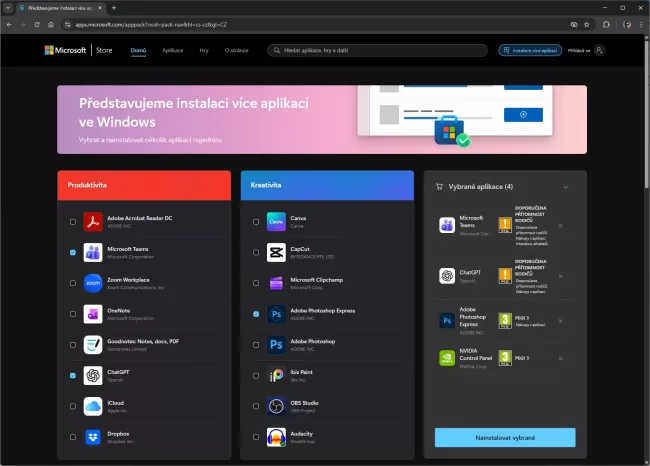The image size is (650, 466).
Task: Click the user account avatar icon
Action: 599,50
